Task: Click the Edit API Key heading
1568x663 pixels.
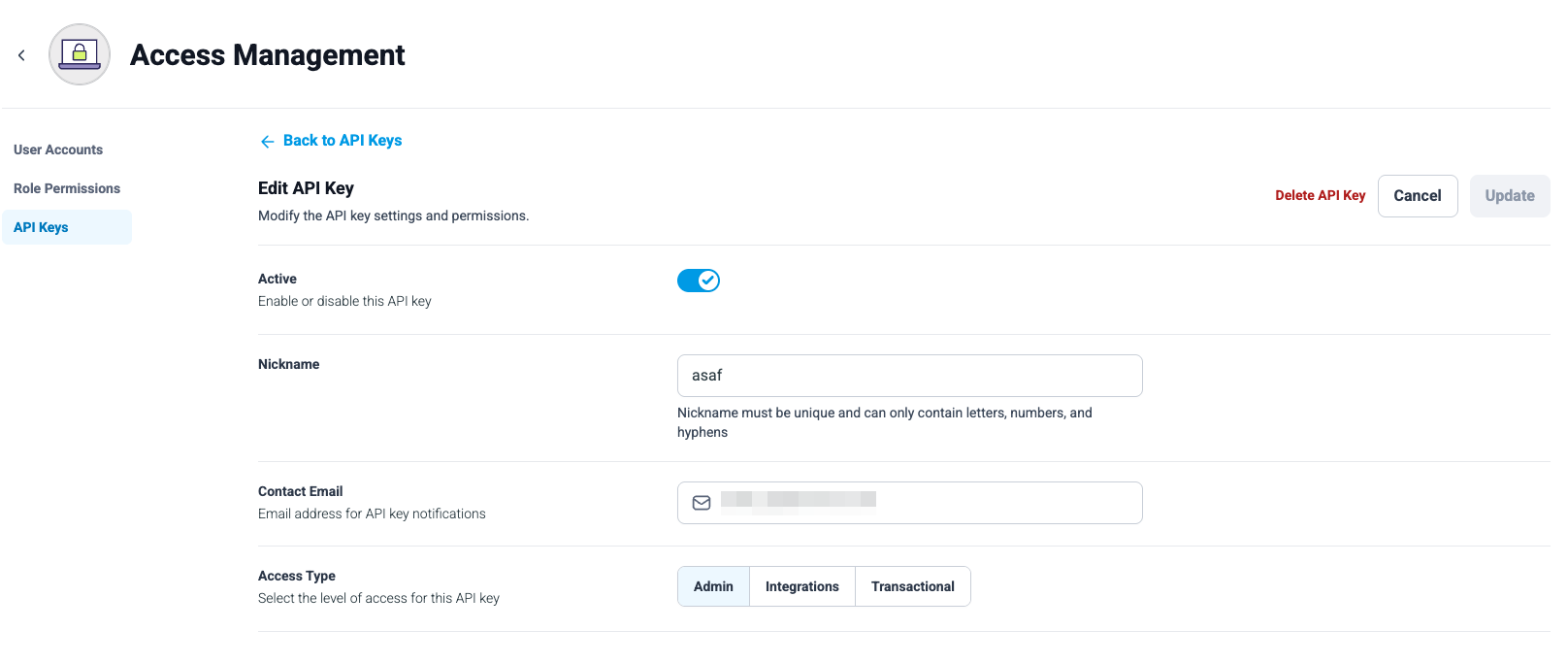Action: (x=306, y=188)
